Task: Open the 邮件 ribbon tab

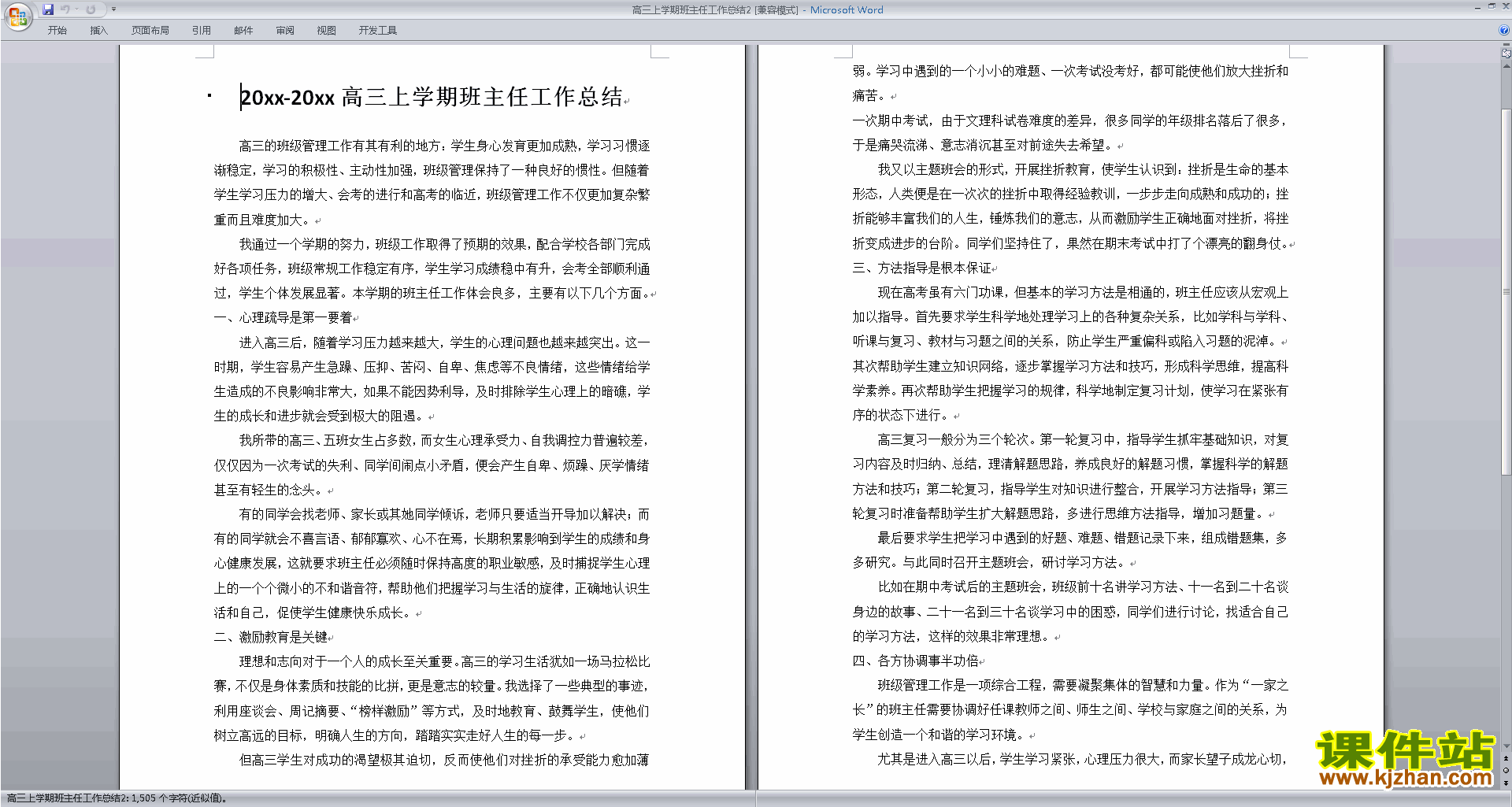Action: [243, 31]
